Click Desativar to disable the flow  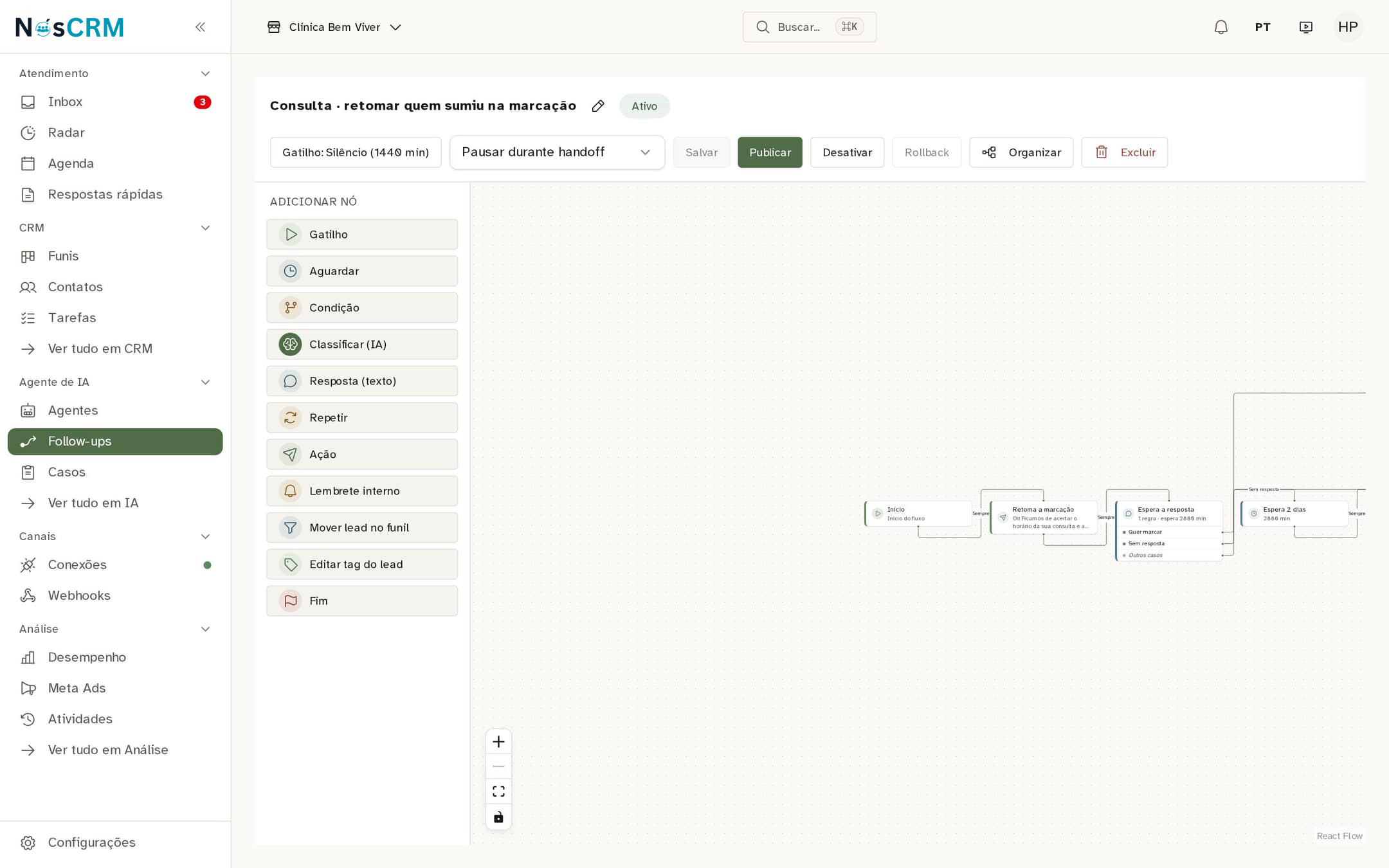tap(847, 152)
